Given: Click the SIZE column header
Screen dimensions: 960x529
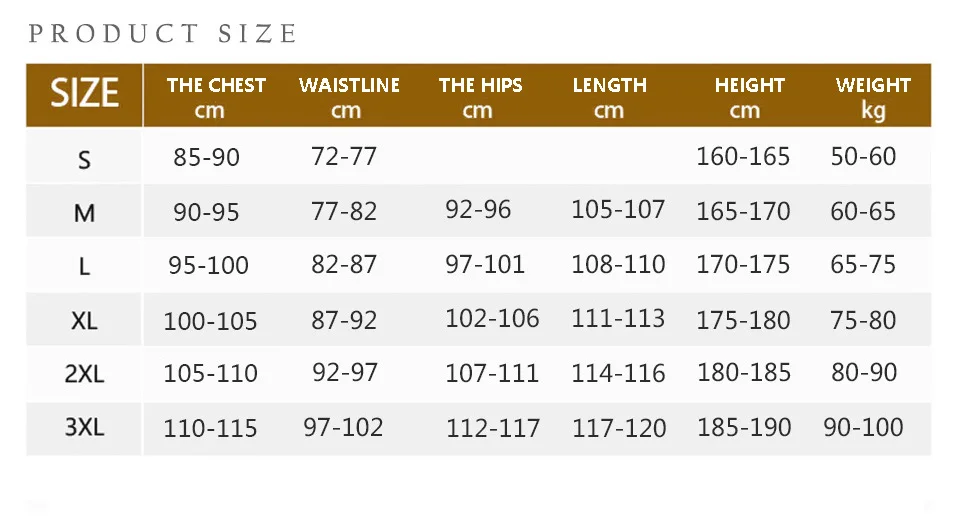Looking at the screenshot, I should coord(84,94).
